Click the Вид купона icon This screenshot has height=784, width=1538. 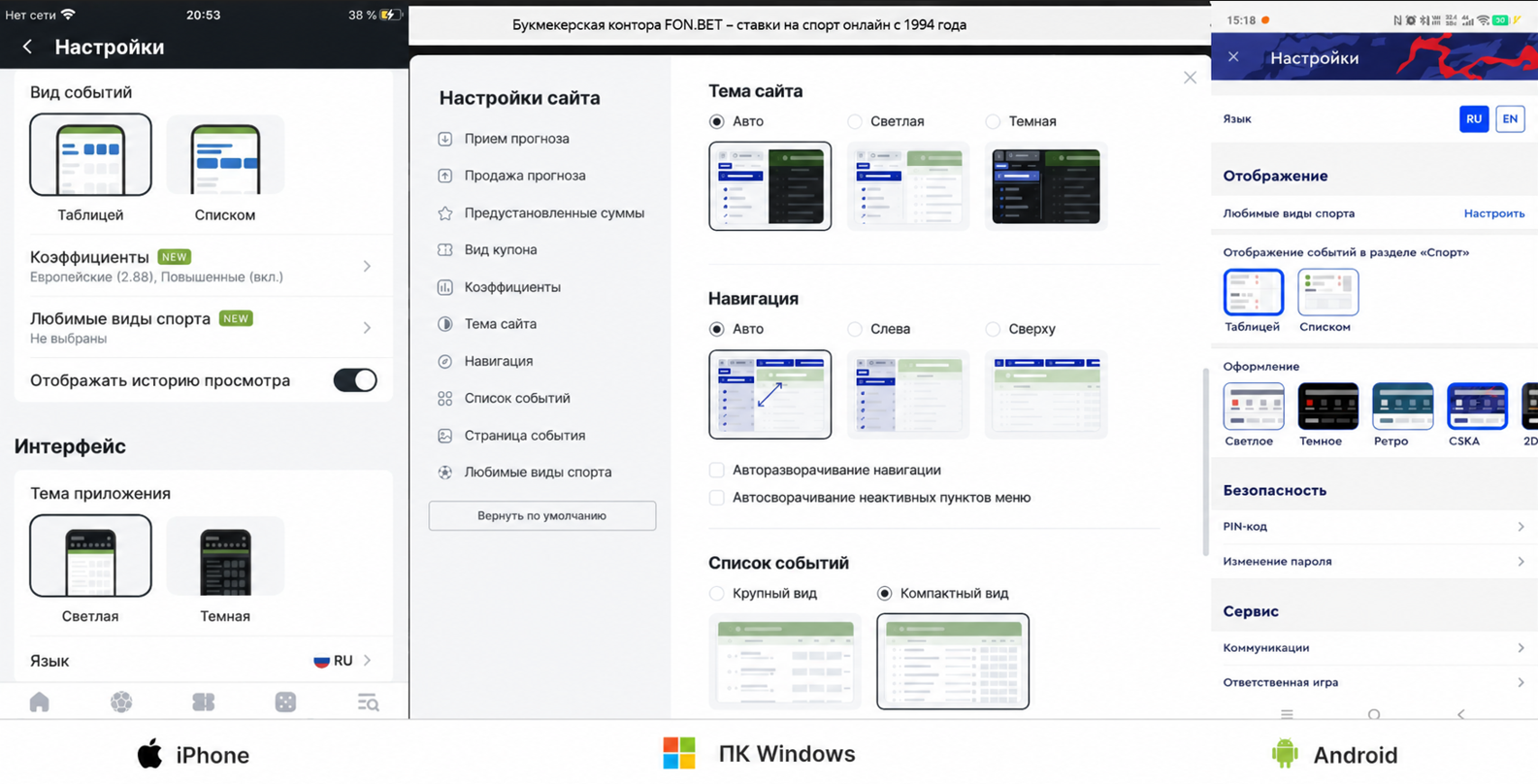(x=445, y=249)
